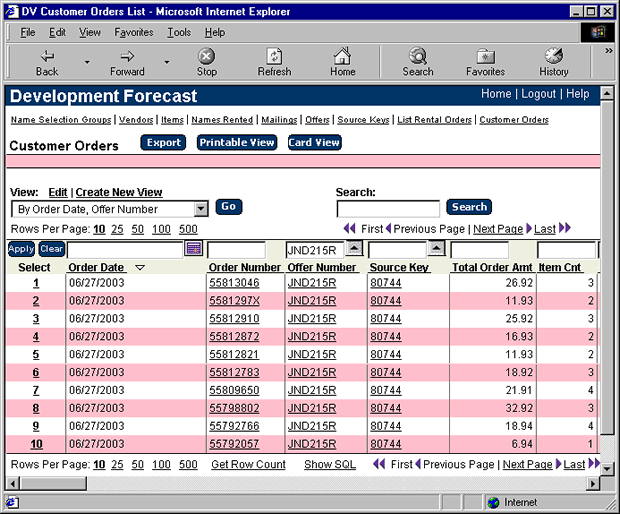Click the Go button next to view

point(229,207)
